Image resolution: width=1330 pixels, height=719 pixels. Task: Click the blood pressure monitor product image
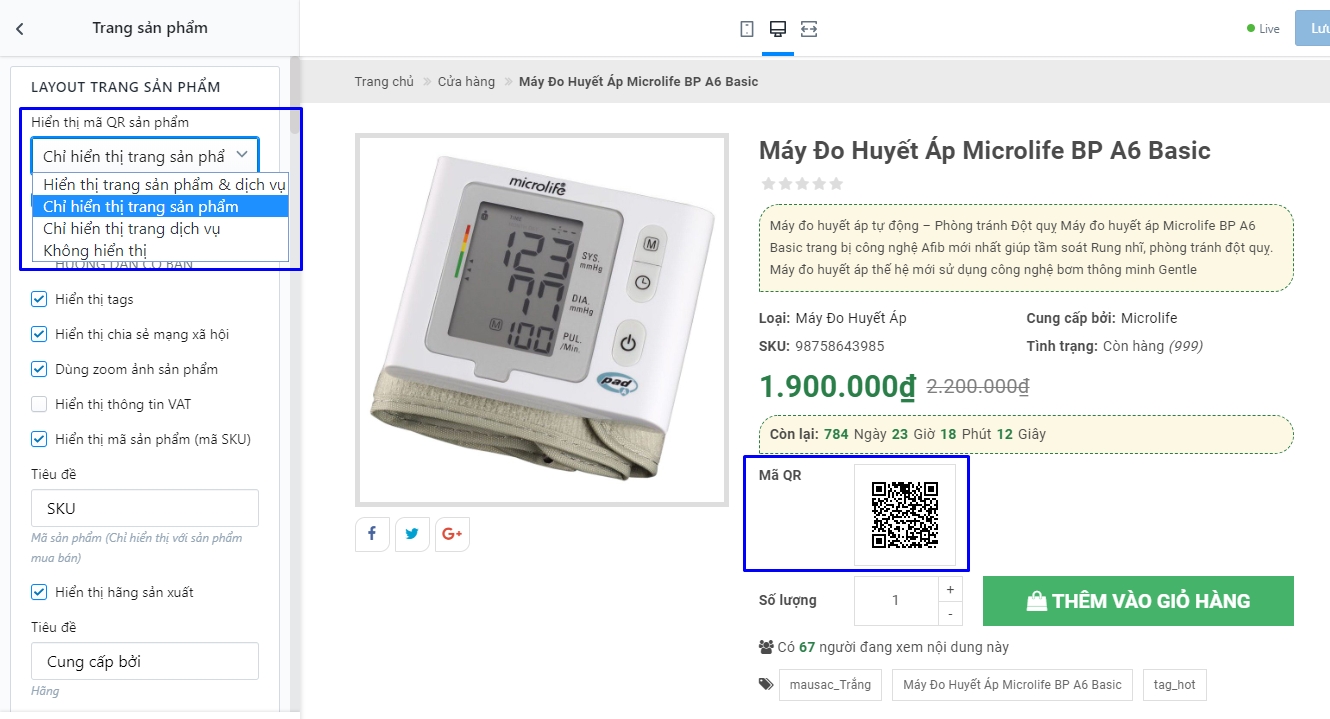tap(542, 320)
